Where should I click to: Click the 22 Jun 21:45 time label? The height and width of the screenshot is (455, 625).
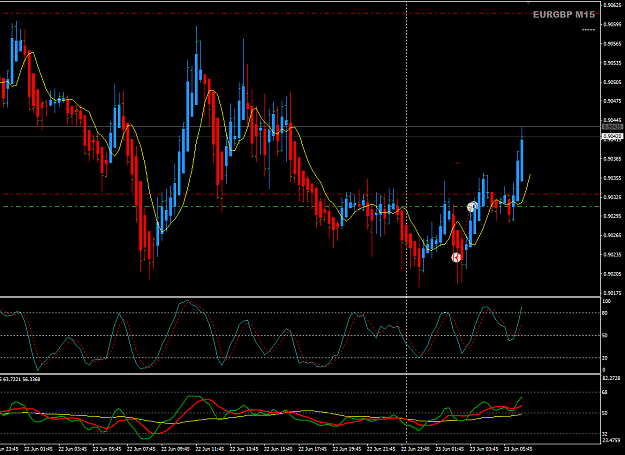381,449
